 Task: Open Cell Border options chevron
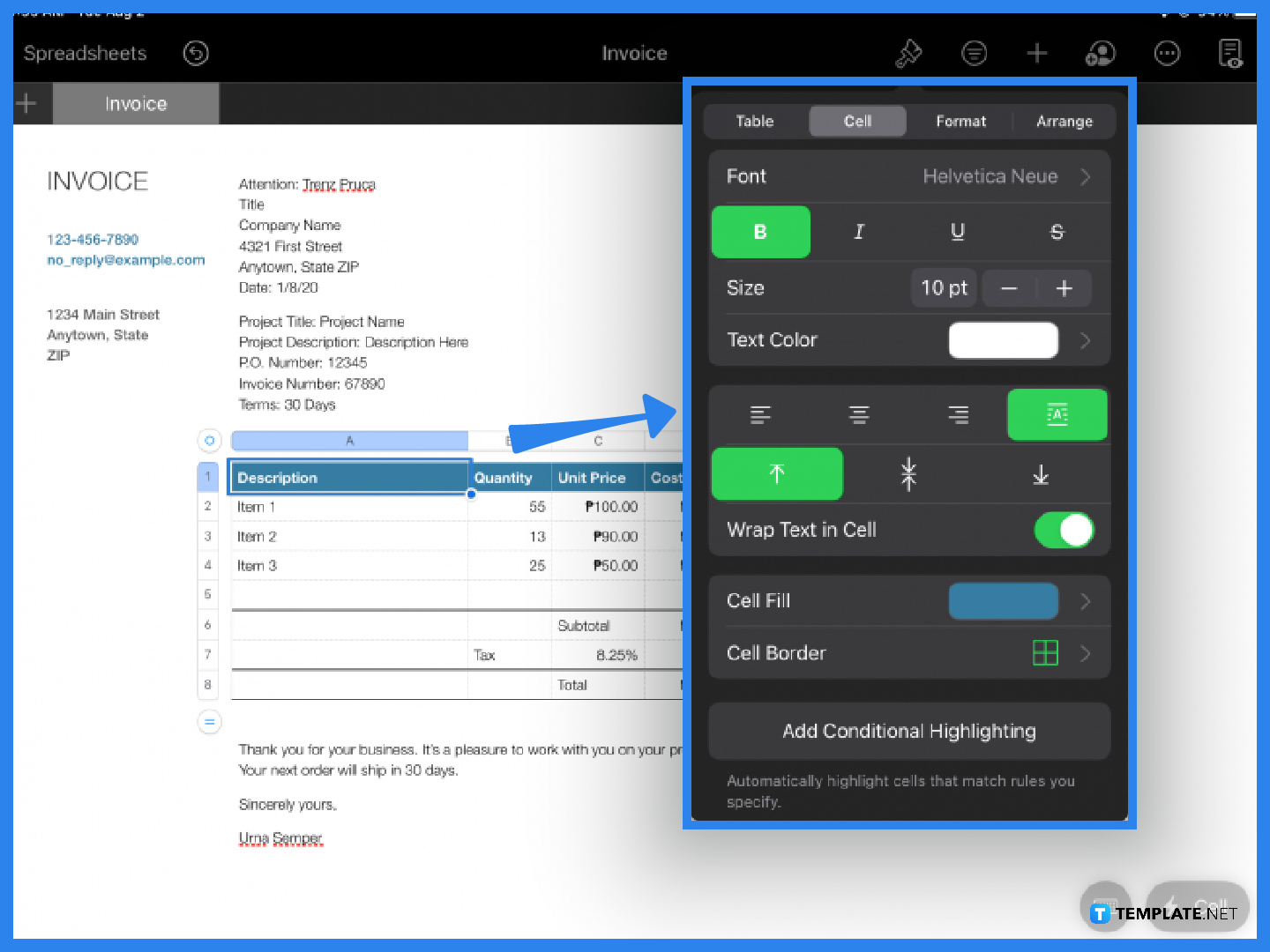pyautogui.click(x=1086, y=653)
